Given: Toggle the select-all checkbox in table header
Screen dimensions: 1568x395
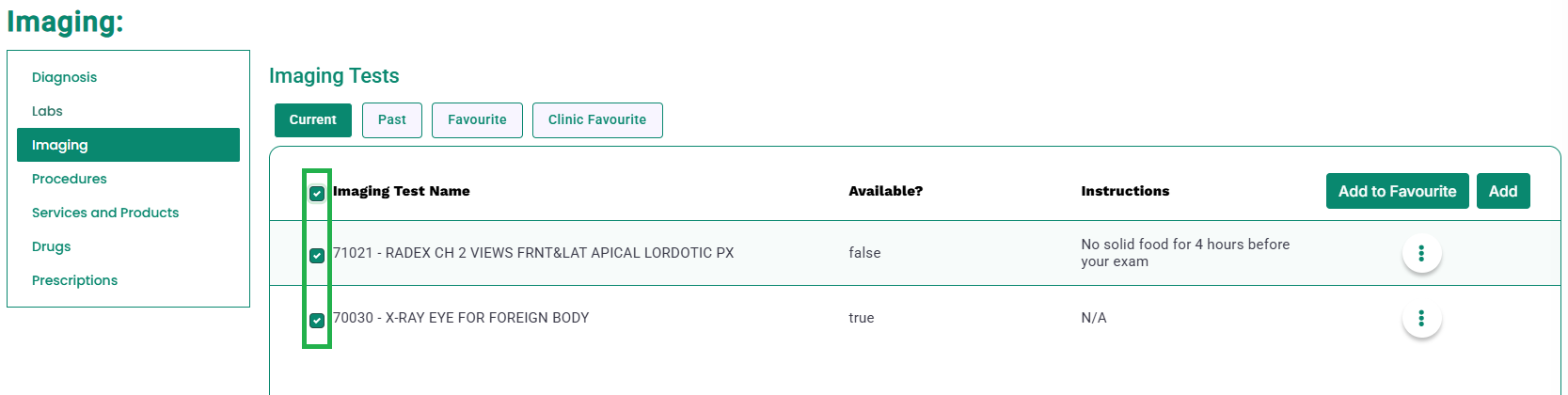Looking at the screenshot, I should click(317, 194).
